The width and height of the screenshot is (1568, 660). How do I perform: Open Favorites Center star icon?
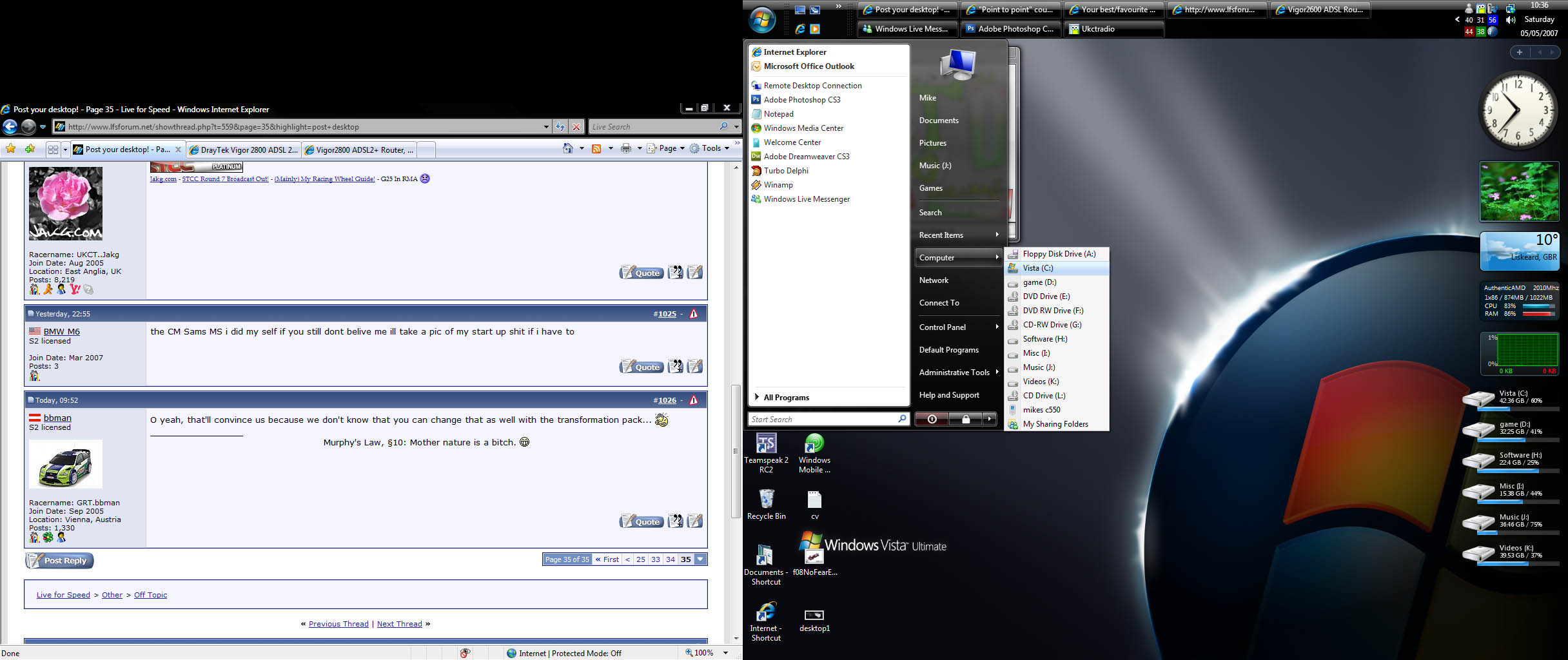point(10,149)
